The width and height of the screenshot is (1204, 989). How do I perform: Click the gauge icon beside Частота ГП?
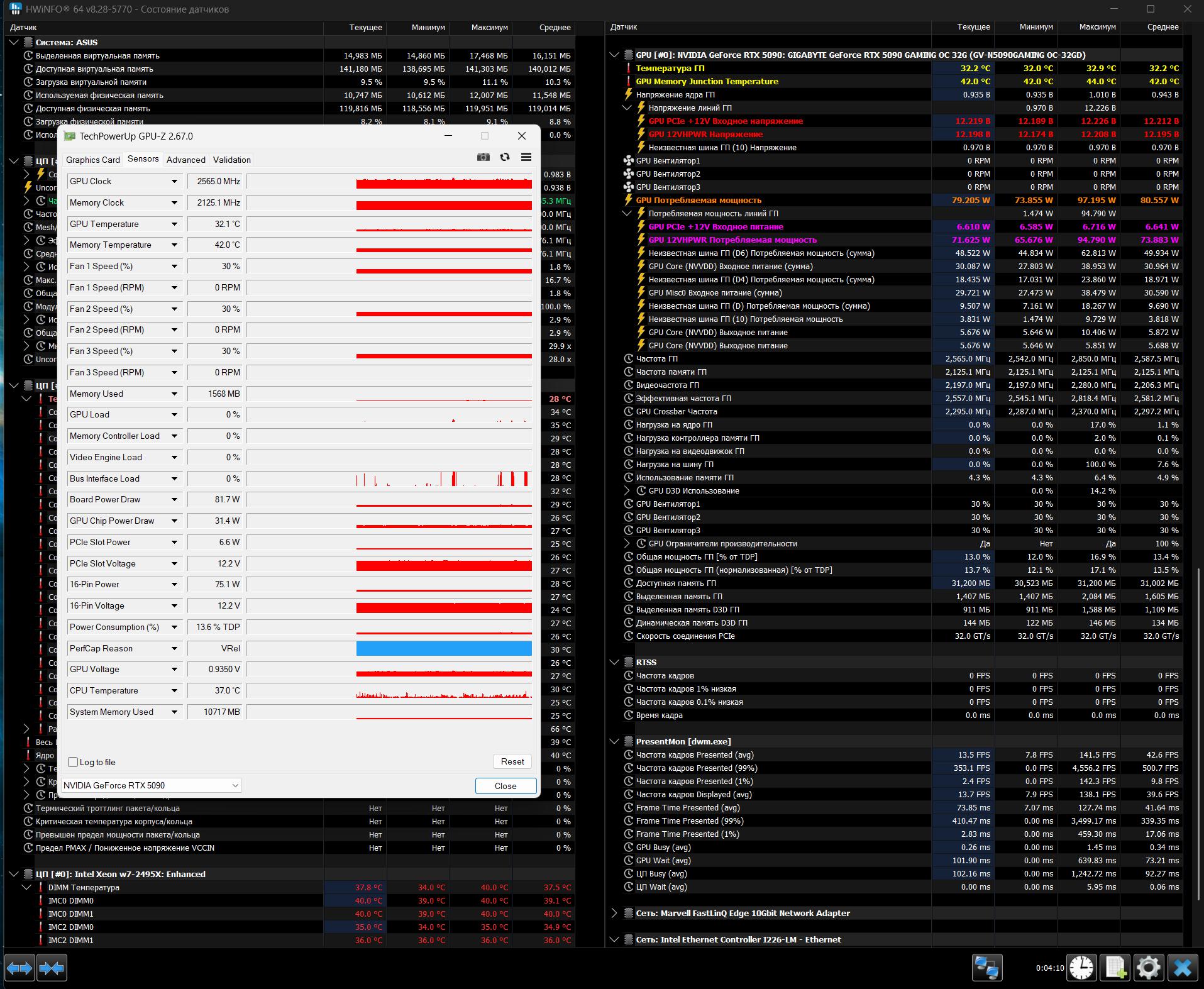point(628,359)
